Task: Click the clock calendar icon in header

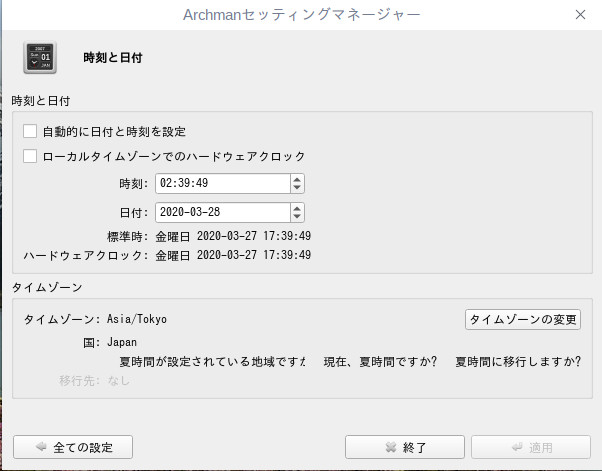Action: 40,58
